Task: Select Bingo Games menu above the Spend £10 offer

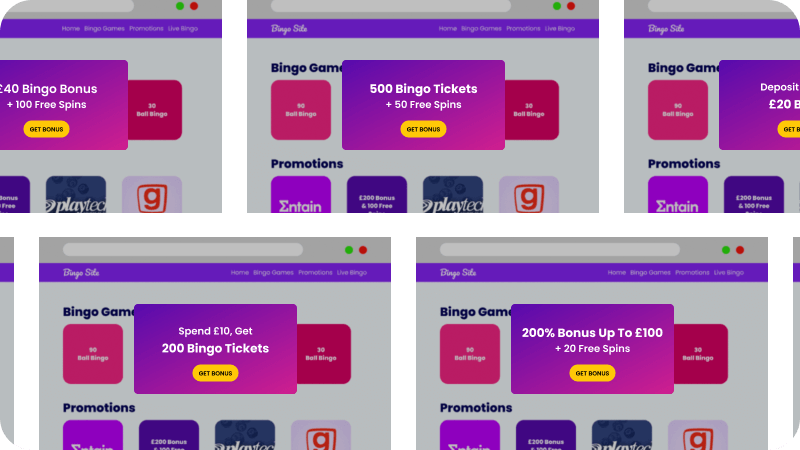Action: click(x=272, y=272)
